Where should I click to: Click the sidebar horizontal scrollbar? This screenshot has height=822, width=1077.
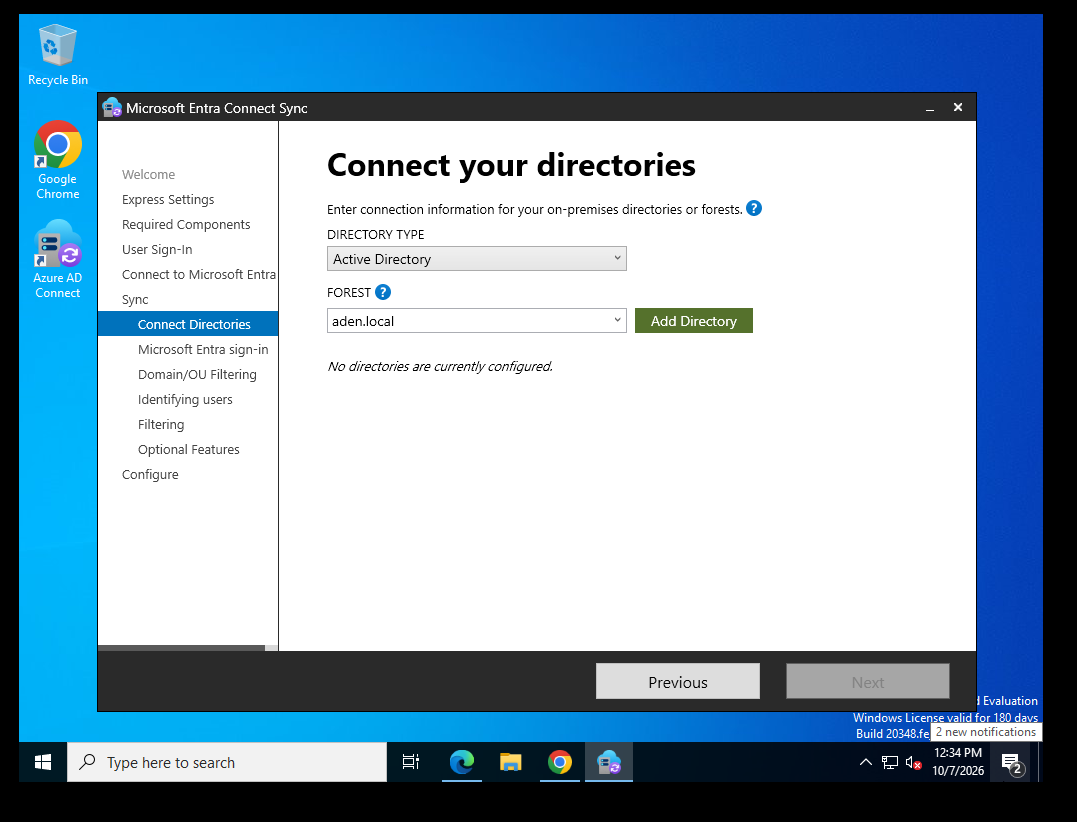coord(182,648)
